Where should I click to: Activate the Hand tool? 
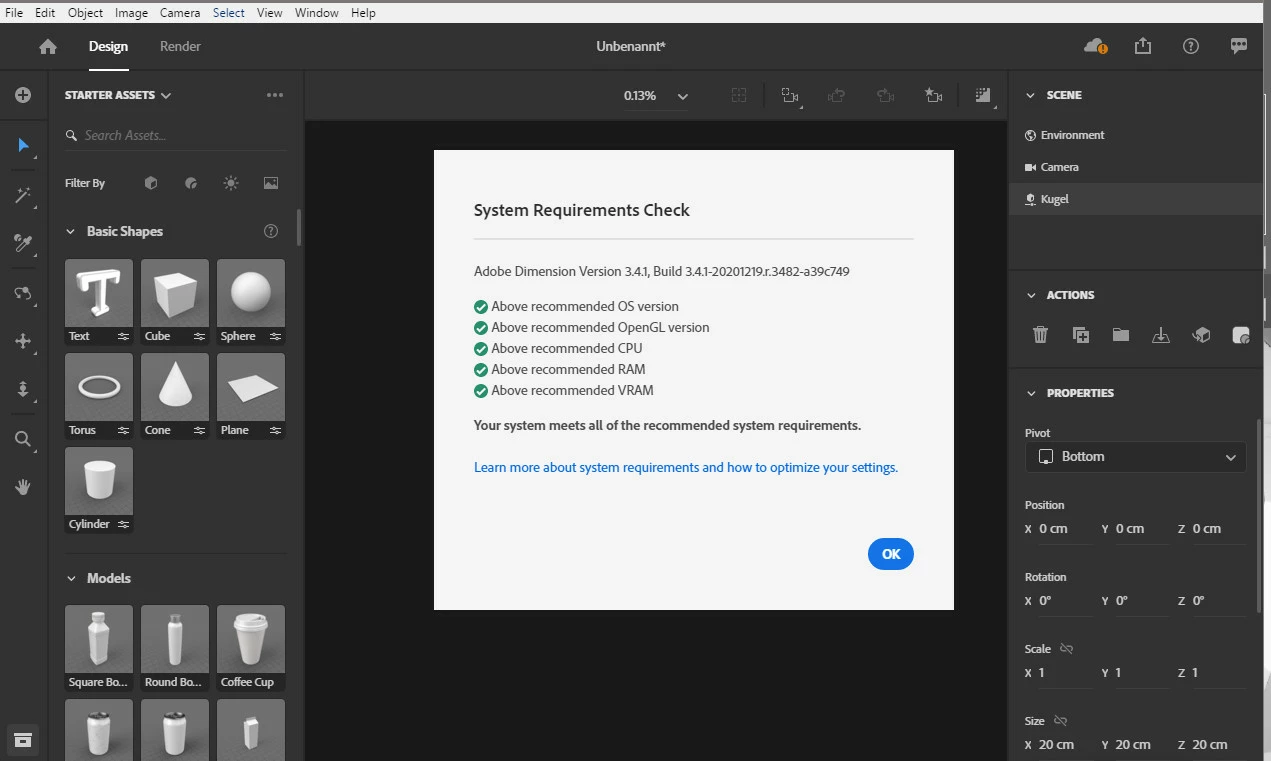coord(23,487)
